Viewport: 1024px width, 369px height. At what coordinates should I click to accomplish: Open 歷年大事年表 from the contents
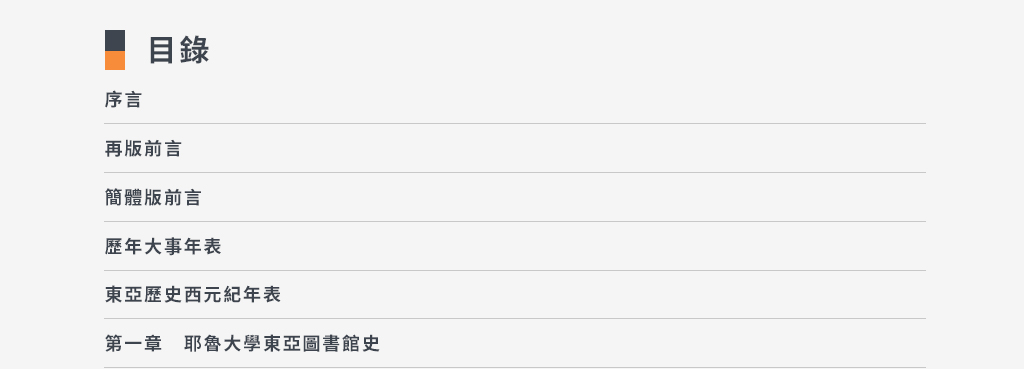point(163,246)
